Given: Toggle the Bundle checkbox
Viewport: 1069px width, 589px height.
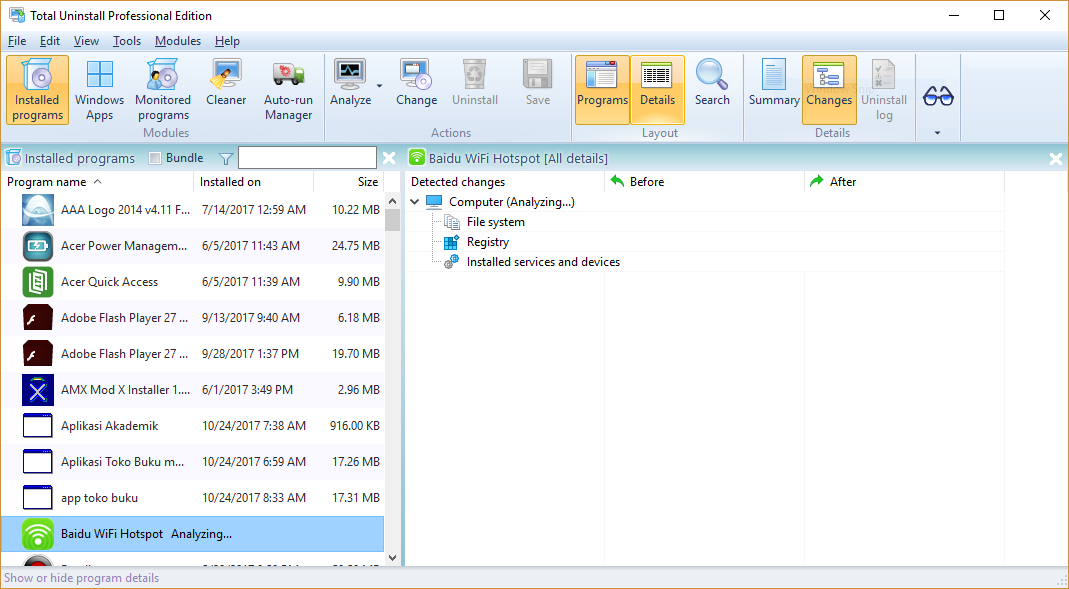Looking at the screenshot, I should pyautogui.click(x=155, y=158).
